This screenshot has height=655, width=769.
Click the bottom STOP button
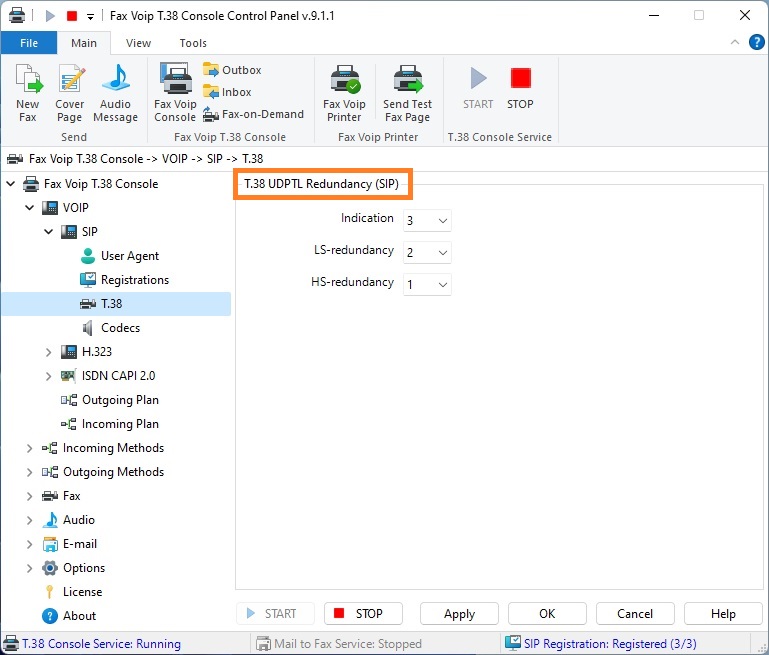point(363,614)
